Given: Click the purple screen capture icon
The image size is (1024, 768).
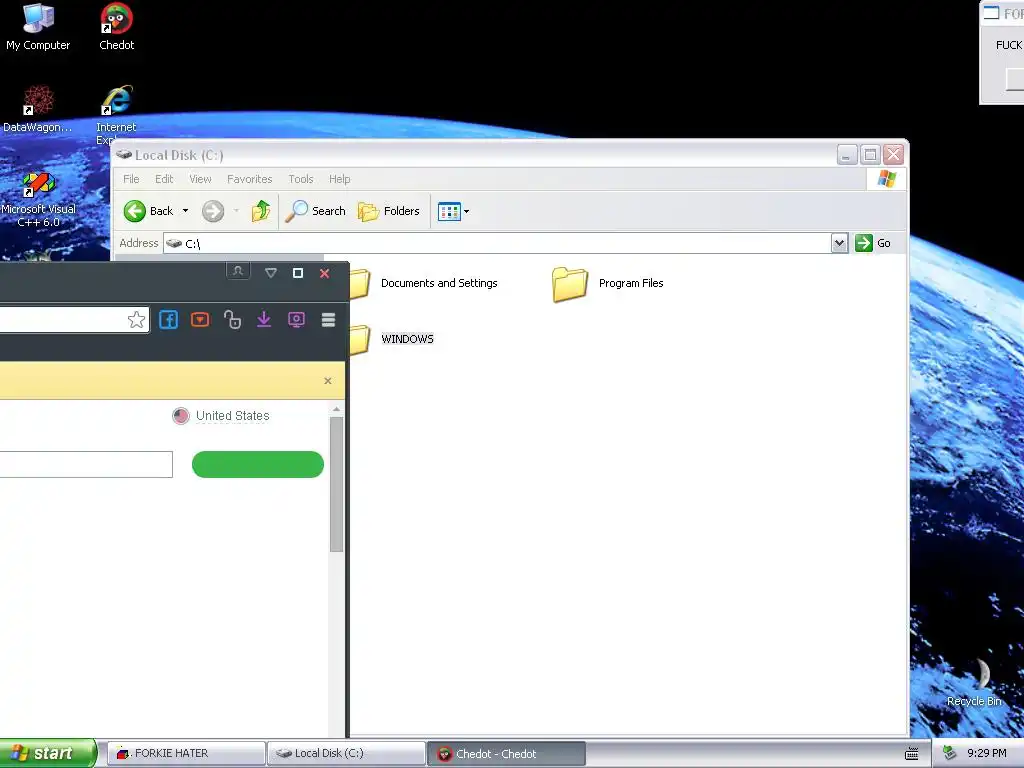Looking at the screenshot, I should (296, 319).
